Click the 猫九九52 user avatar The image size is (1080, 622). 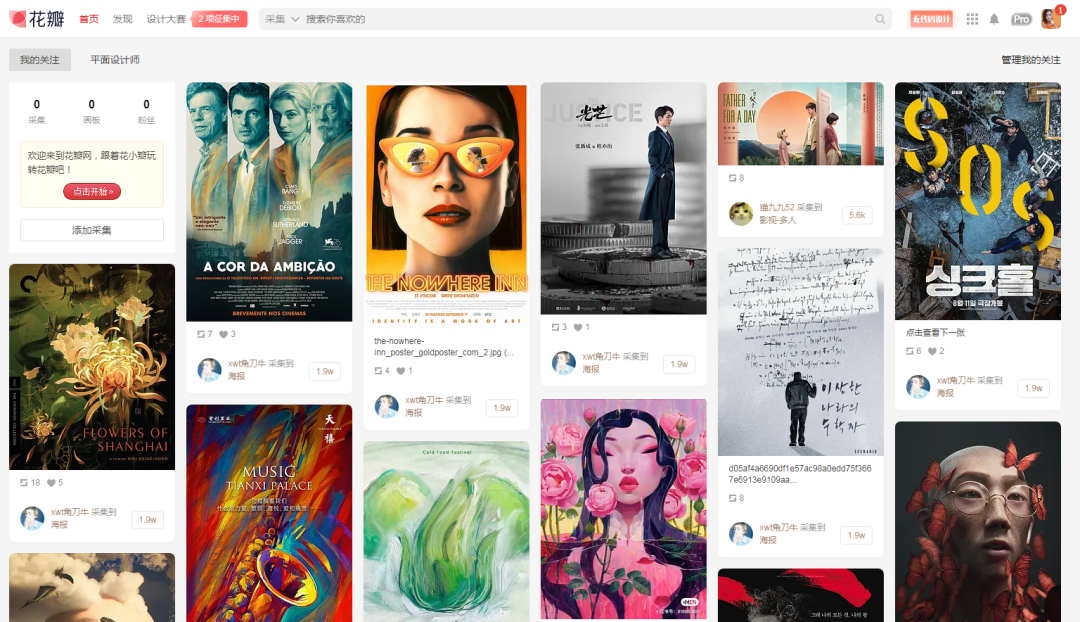pos(740,214)
